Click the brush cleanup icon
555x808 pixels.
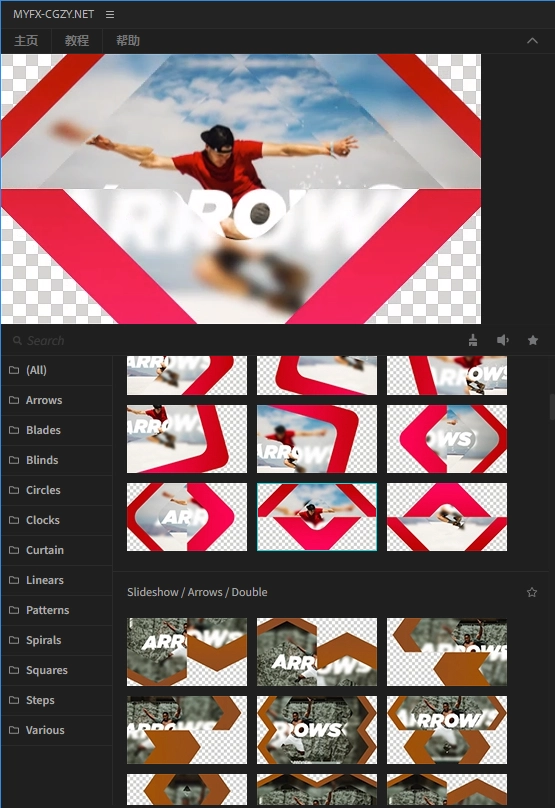[473, 340]
